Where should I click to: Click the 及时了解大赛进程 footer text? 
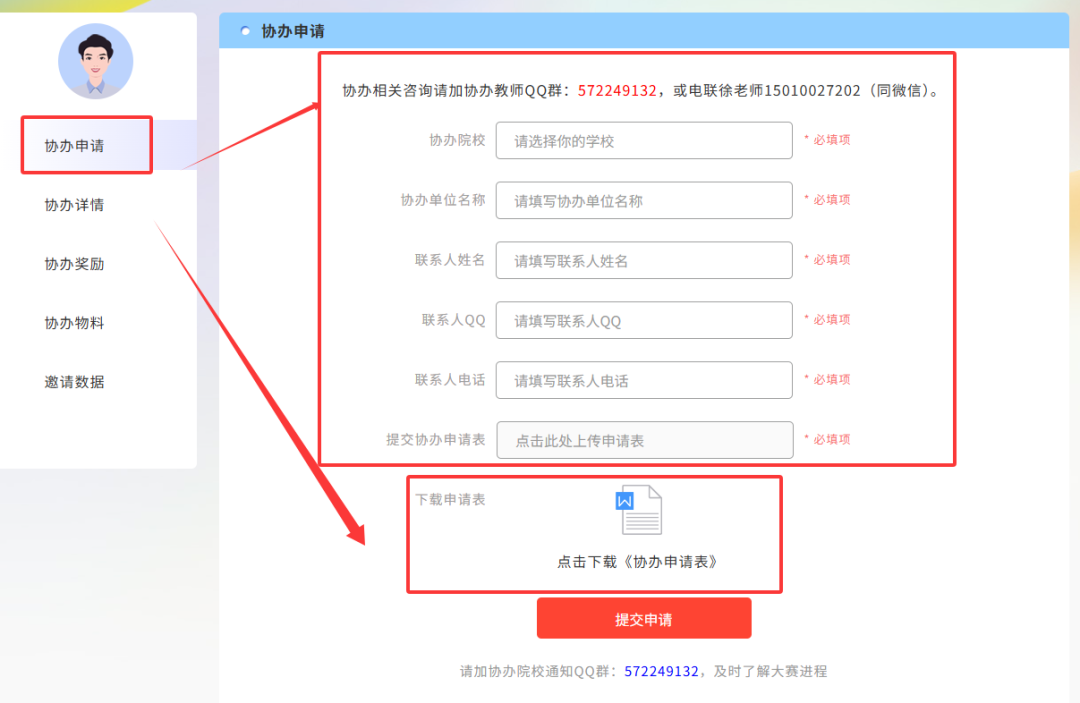(x=770, y=671)
